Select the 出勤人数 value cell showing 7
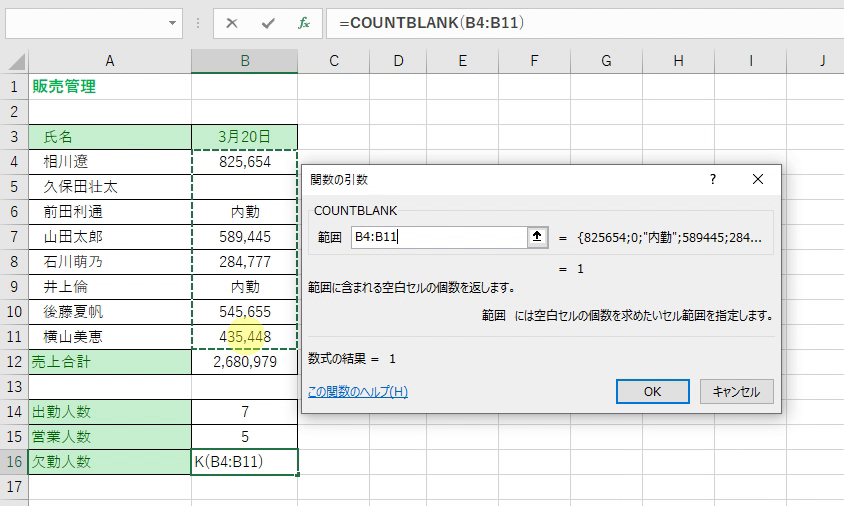This screenshot has height=506, width=844. pyautogui.click(x=245, y=411)
